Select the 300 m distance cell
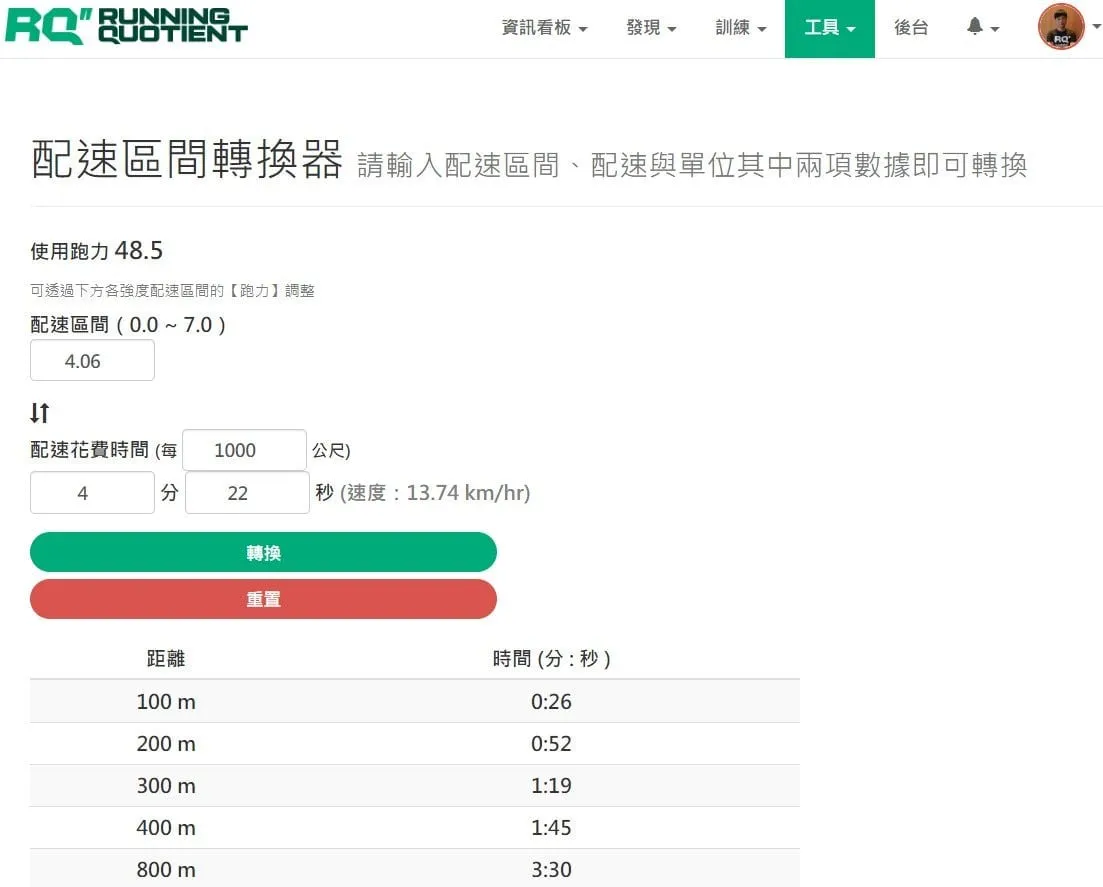The image size is (1103, 887). coord(166,786)
